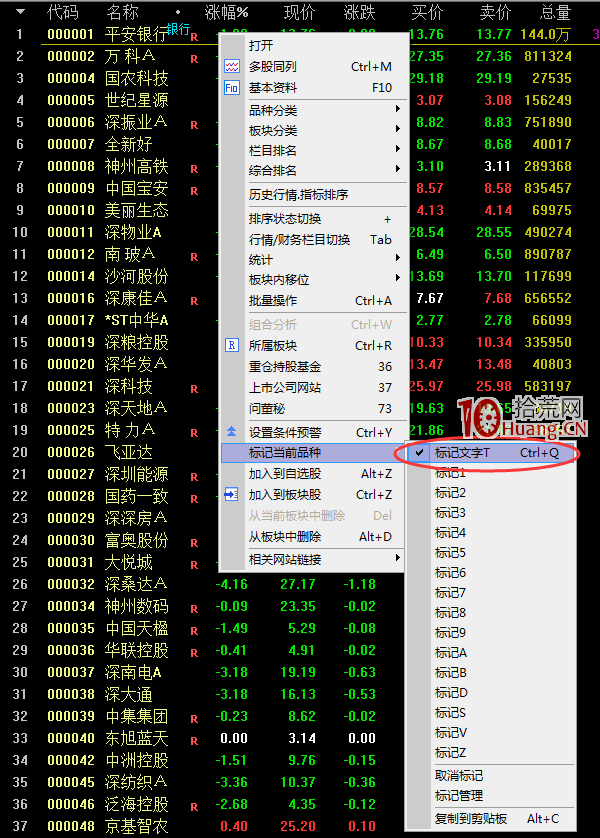Viewport: 600px width, 838px height.
Task: Sort by the 卖价 column header
Action: [495, 12]
